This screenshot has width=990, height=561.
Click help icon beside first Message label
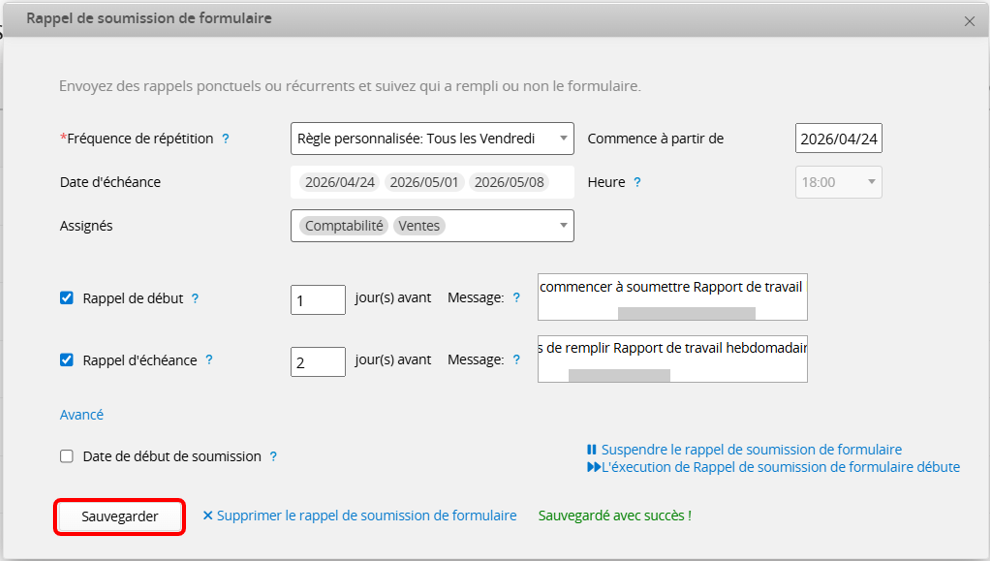[516, 298]
